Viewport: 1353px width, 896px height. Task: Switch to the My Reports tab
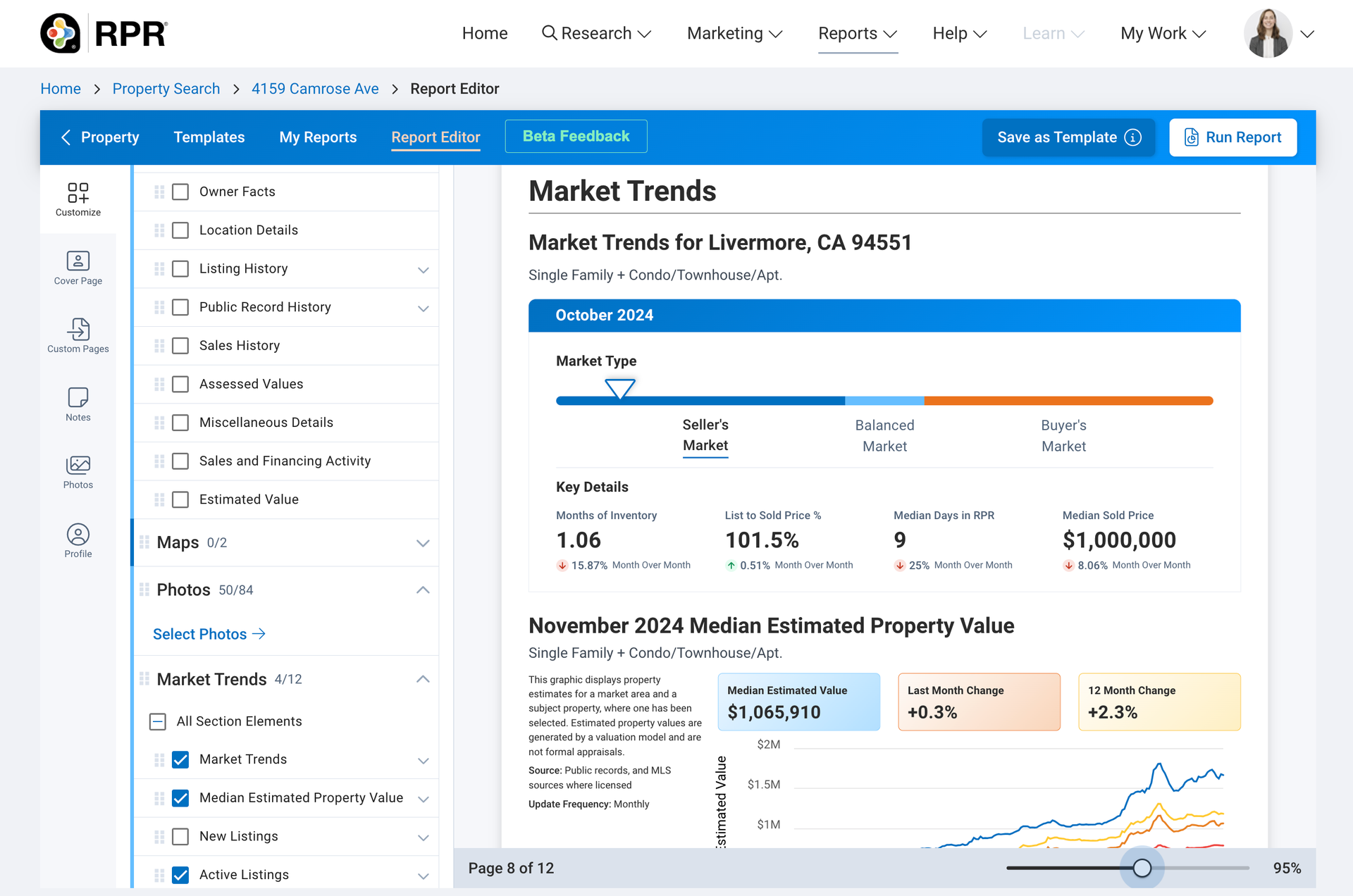[318, 137]
